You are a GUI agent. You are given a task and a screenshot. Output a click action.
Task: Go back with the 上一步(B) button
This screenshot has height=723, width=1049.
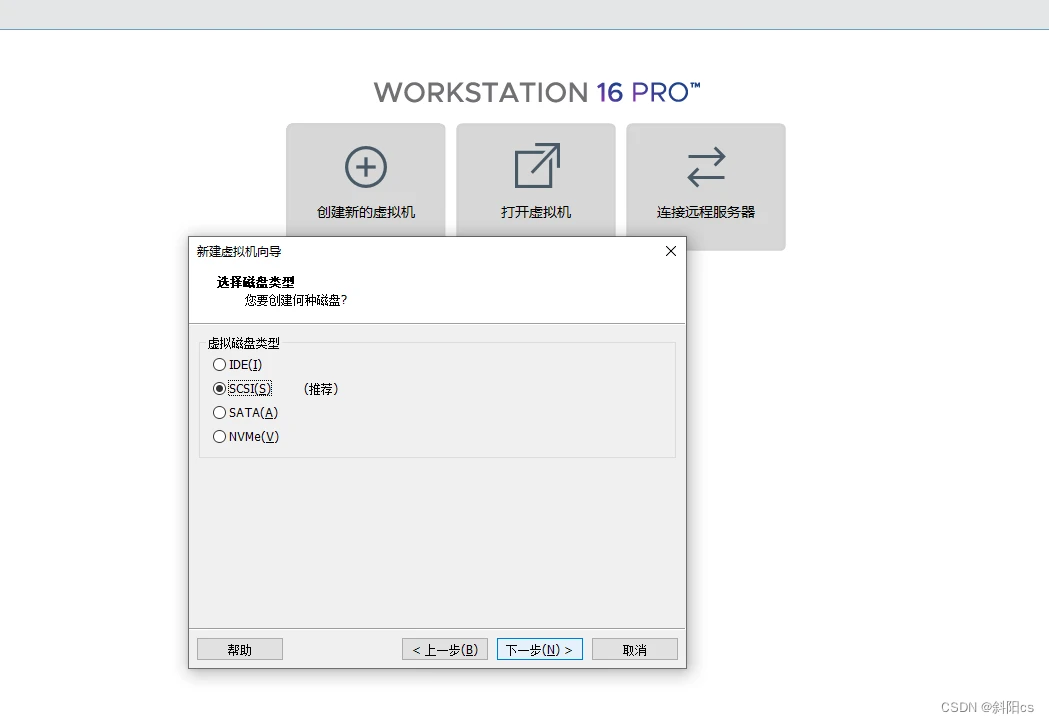click(445, 650)
